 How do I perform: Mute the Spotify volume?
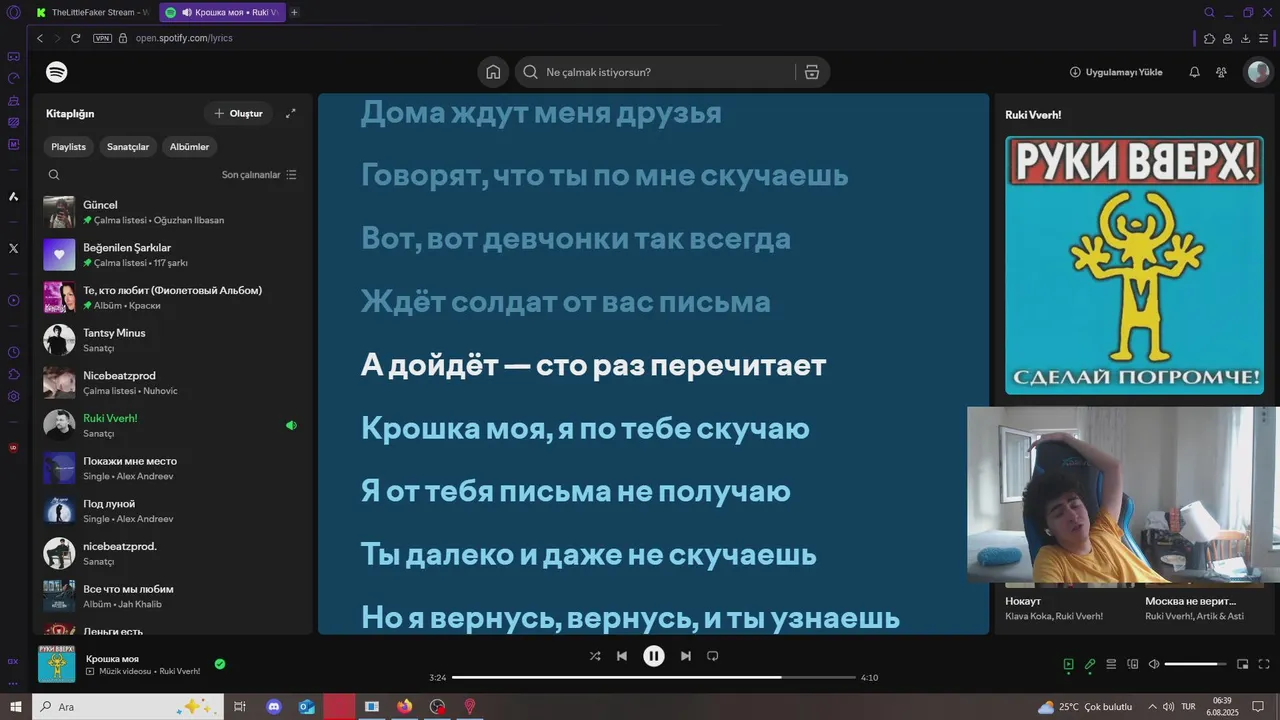click(x=1154, y=664)
